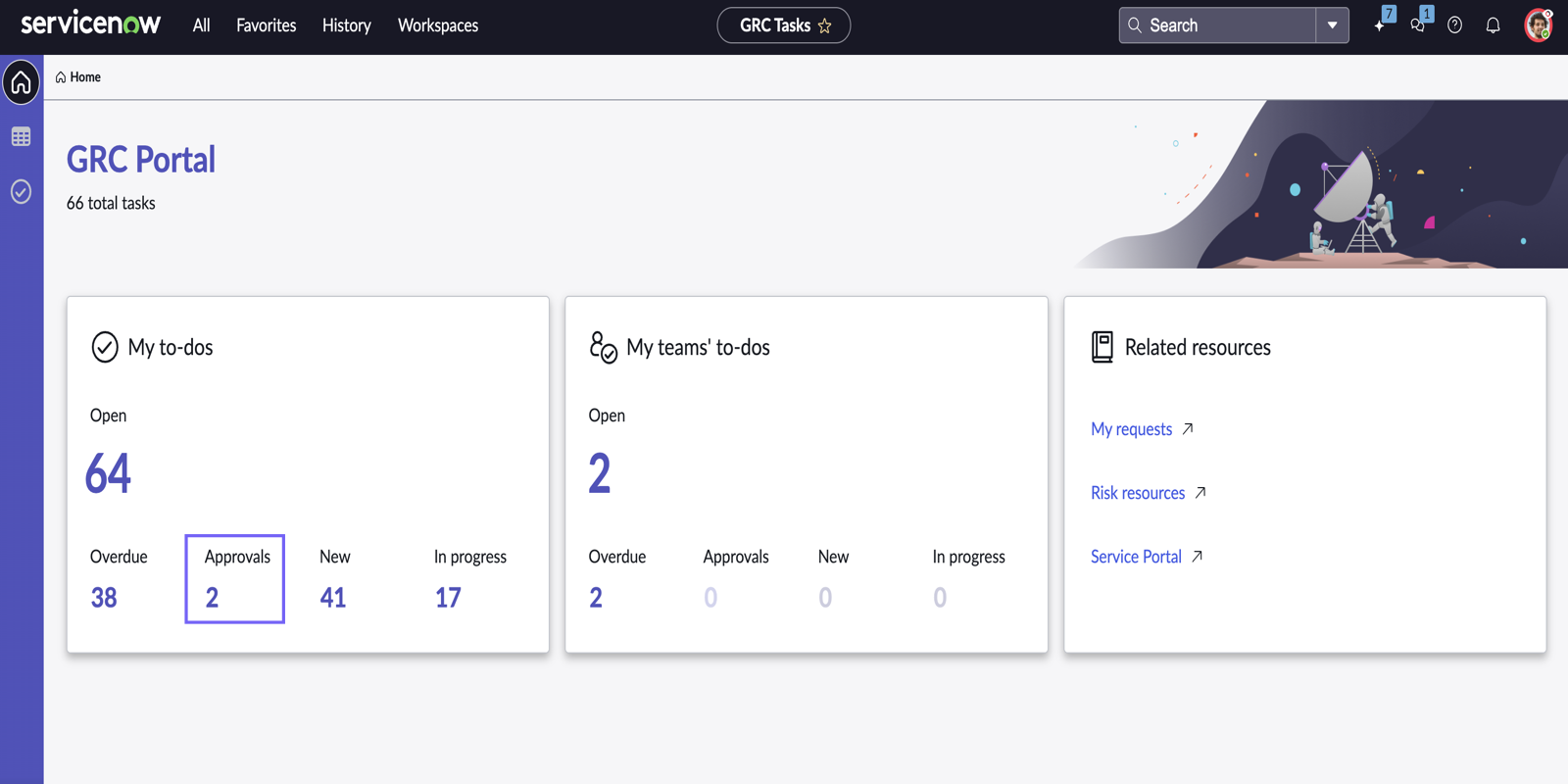
Task: Click the My to-dos card title
Action: pos(171,347)
